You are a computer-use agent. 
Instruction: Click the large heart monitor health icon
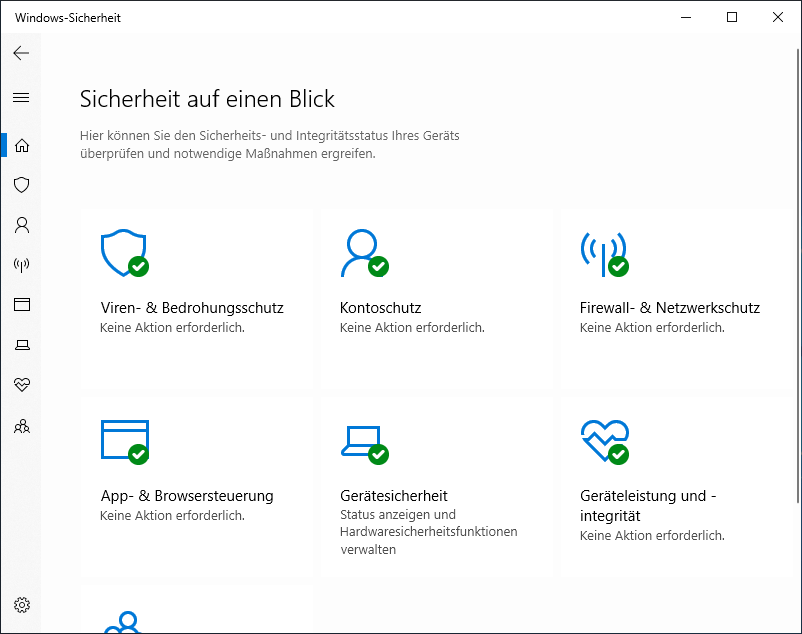[x=604, y=441]
